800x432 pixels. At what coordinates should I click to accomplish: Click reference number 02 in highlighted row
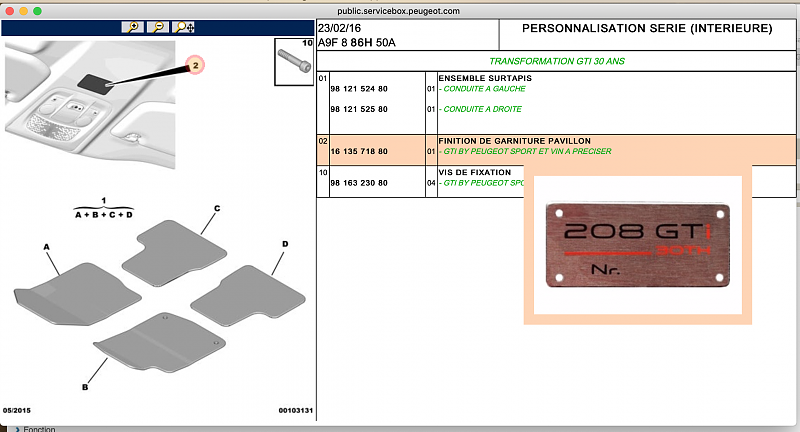322,141
